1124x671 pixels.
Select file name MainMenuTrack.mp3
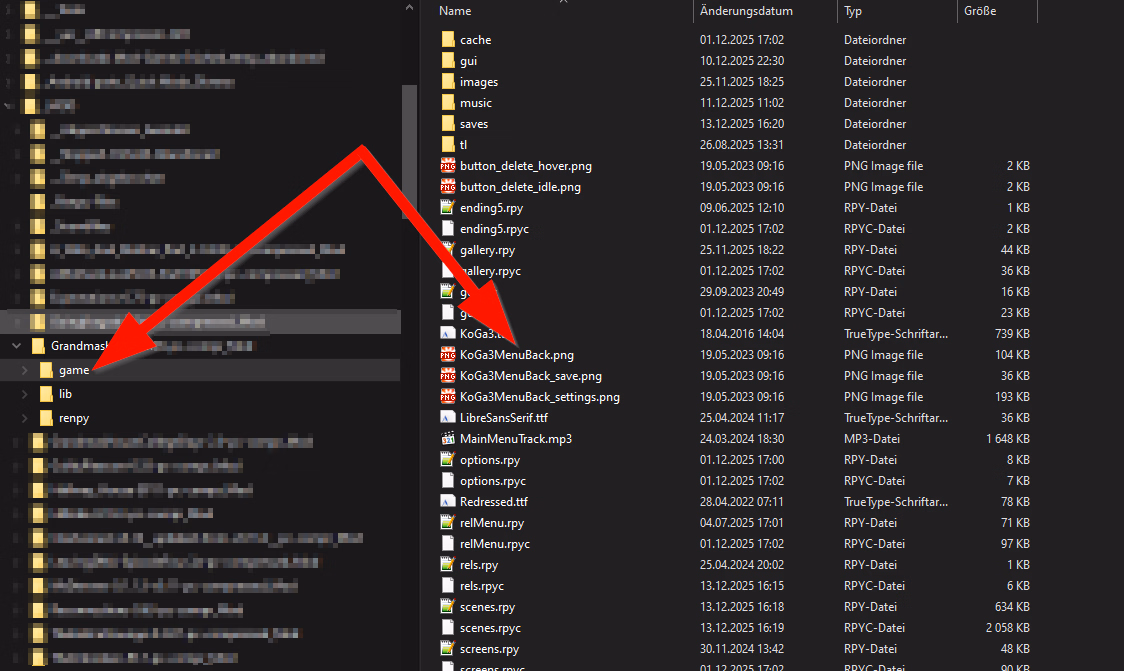click(516, 439)
